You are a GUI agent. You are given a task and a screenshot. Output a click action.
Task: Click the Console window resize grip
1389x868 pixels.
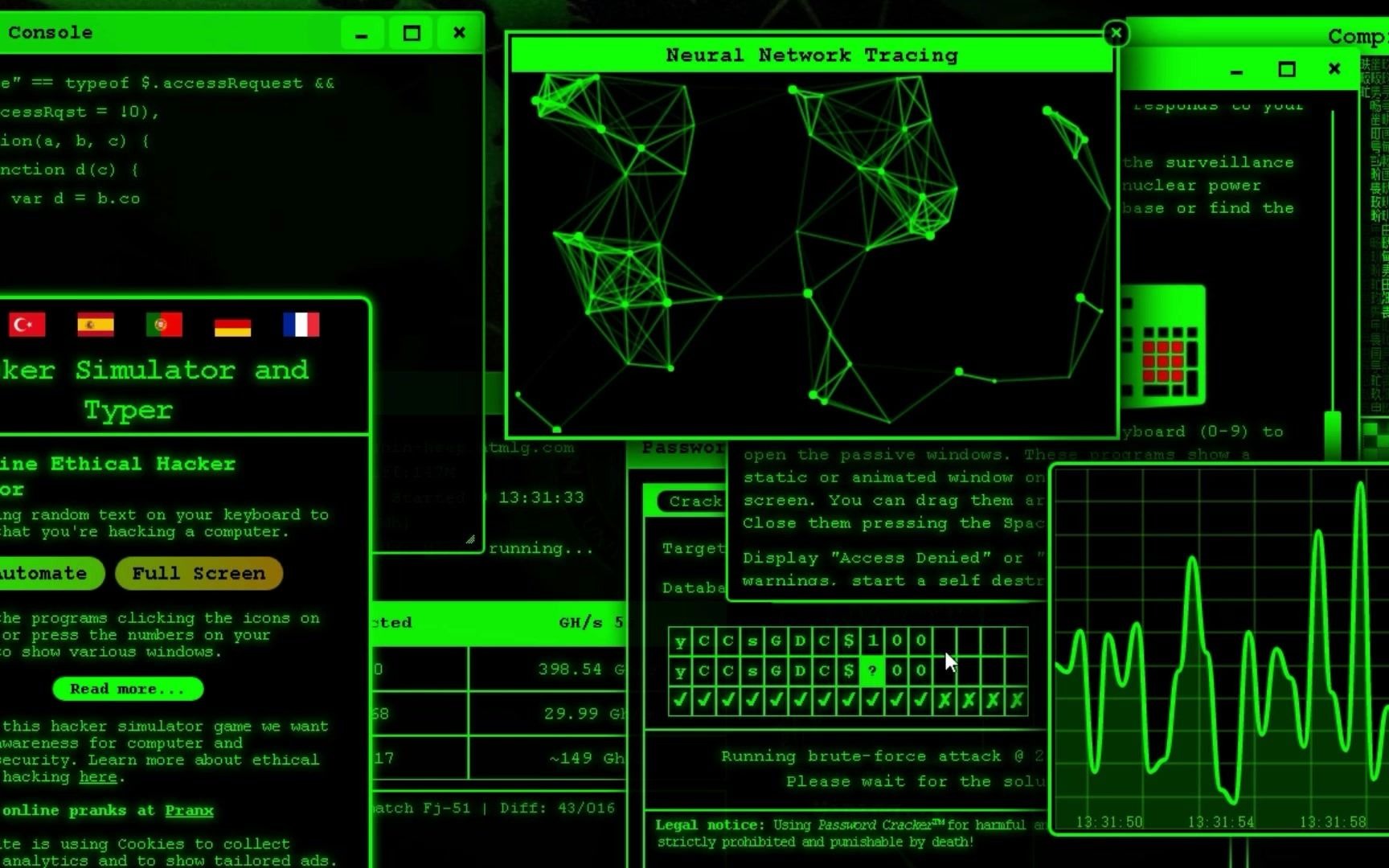point(470,540)
